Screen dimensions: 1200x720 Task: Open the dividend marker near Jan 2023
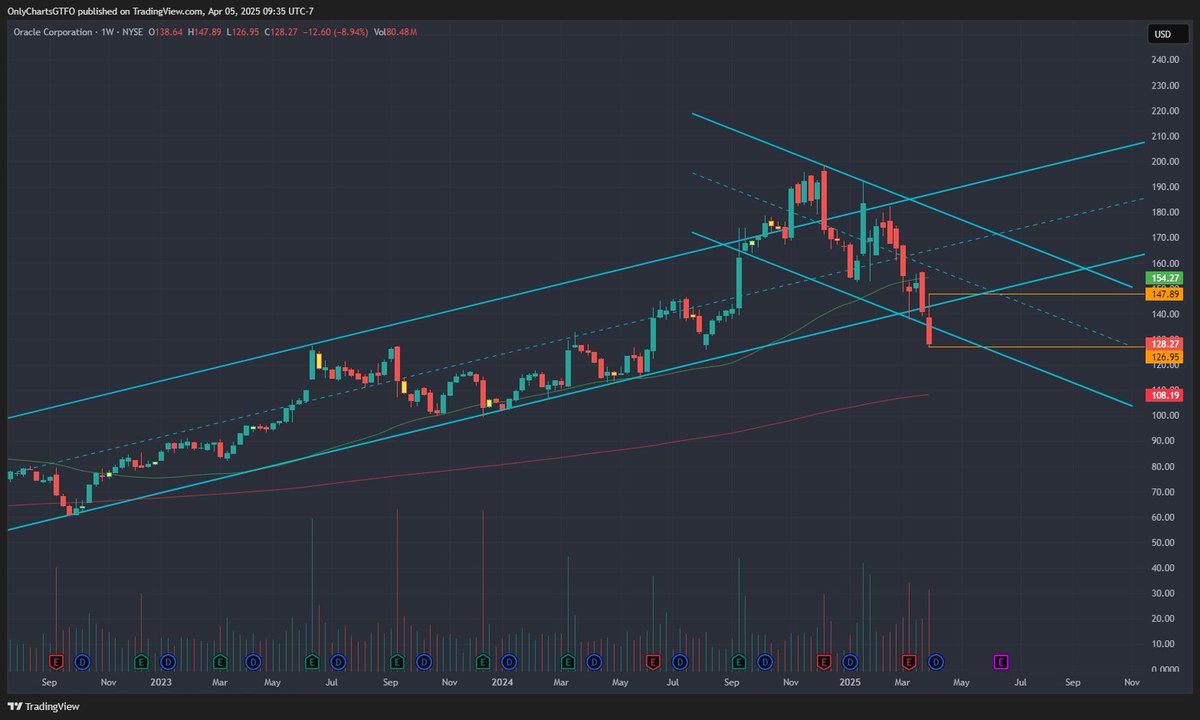point(167,661)
